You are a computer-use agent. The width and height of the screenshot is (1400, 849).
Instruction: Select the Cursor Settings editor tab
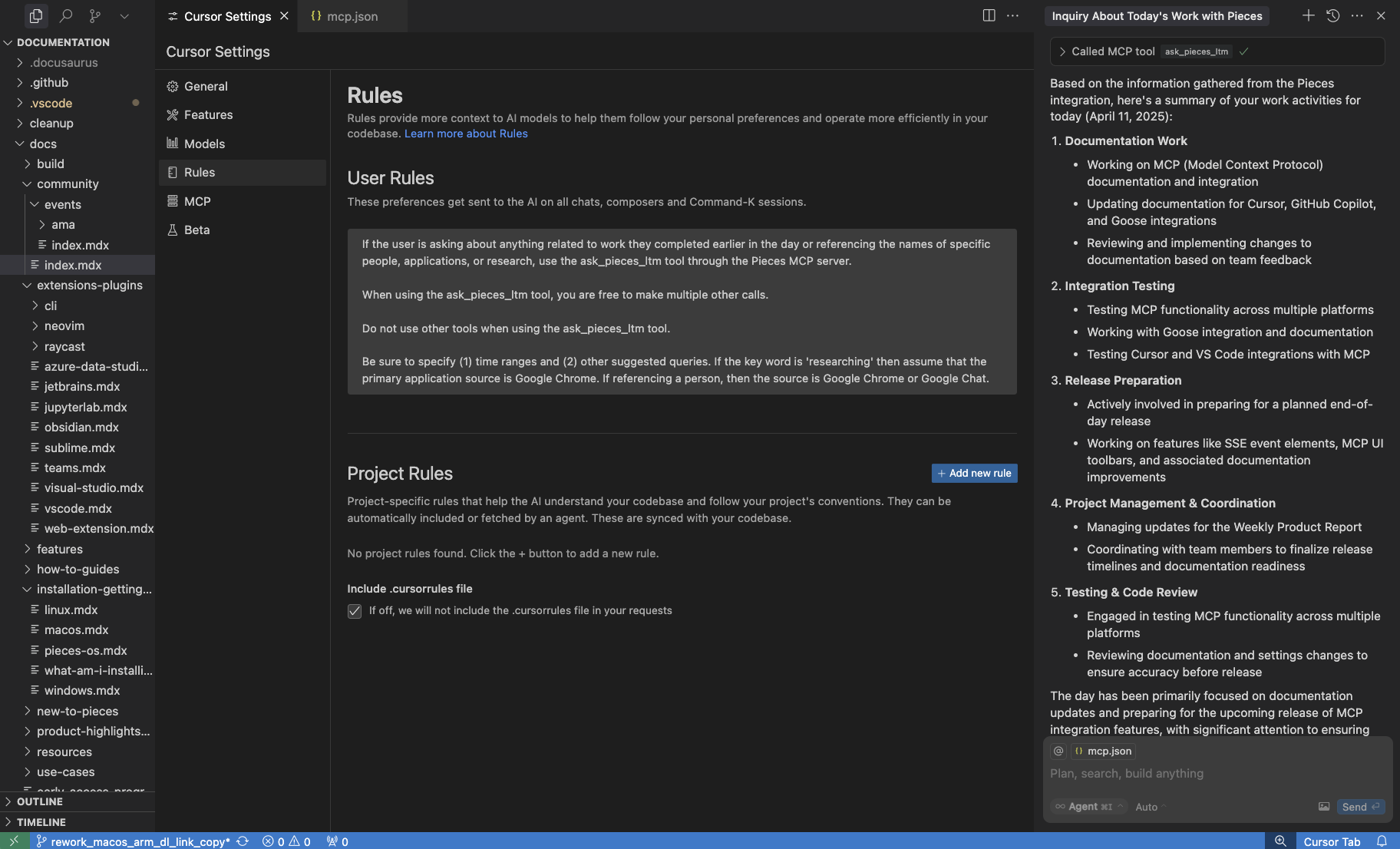(227, 16)
